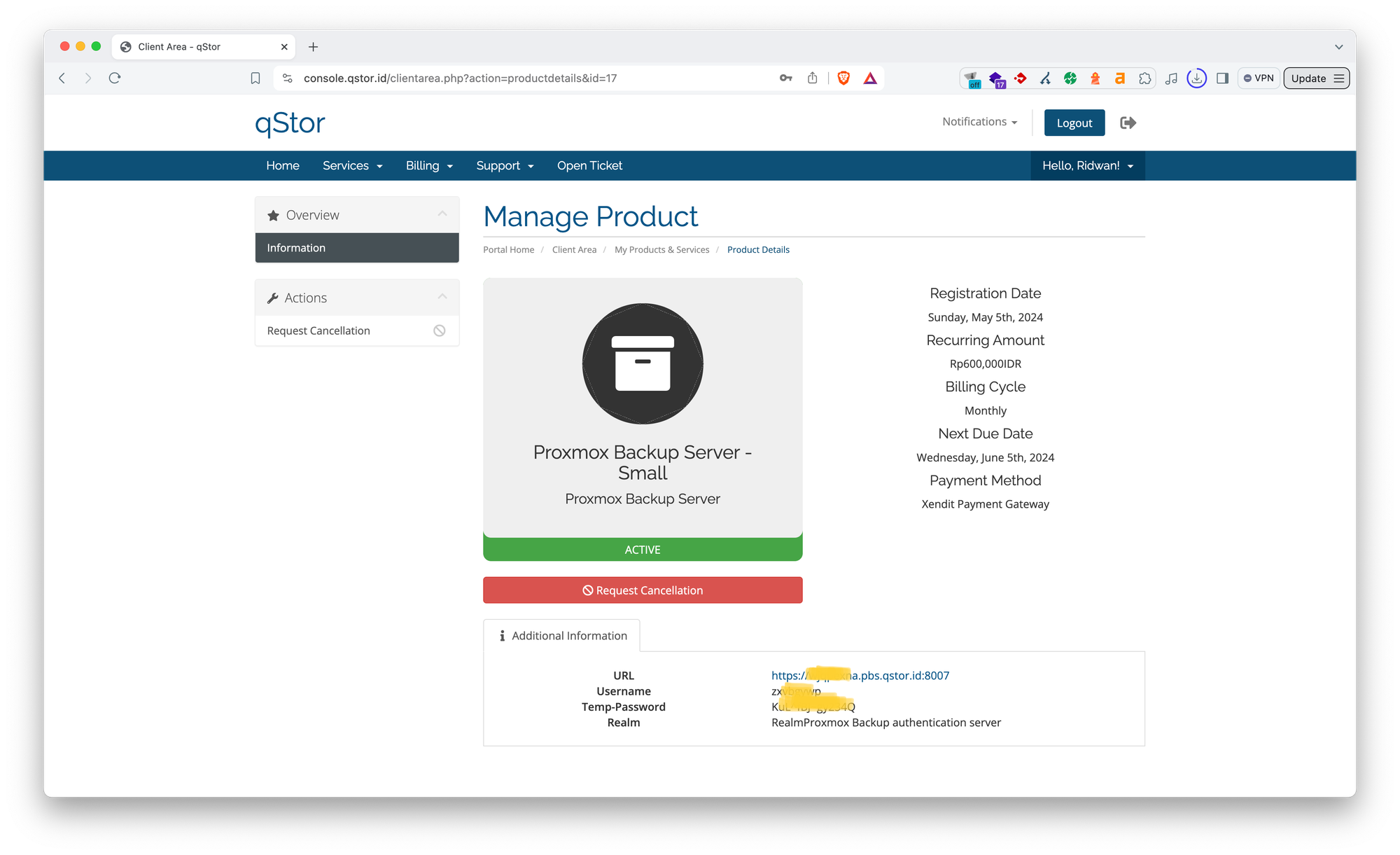This screenshot has width=1400, height=855.
Task: Click the green globe extension icon
Action: pos(1070,78)
